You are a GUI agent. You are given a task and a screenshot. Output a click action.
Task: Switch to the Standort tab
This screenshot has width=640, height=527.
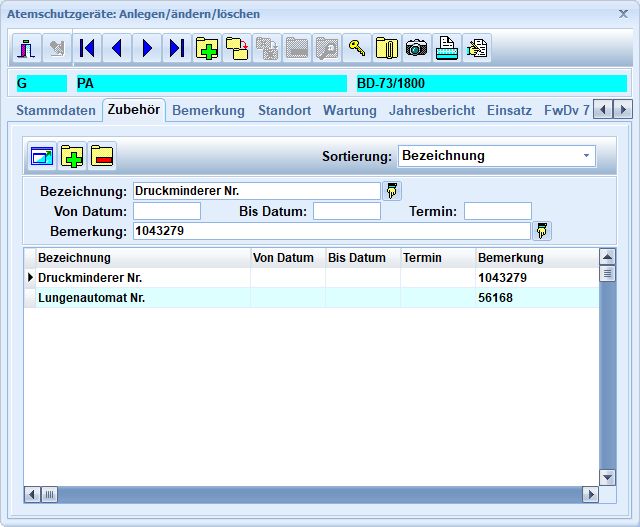284,111
